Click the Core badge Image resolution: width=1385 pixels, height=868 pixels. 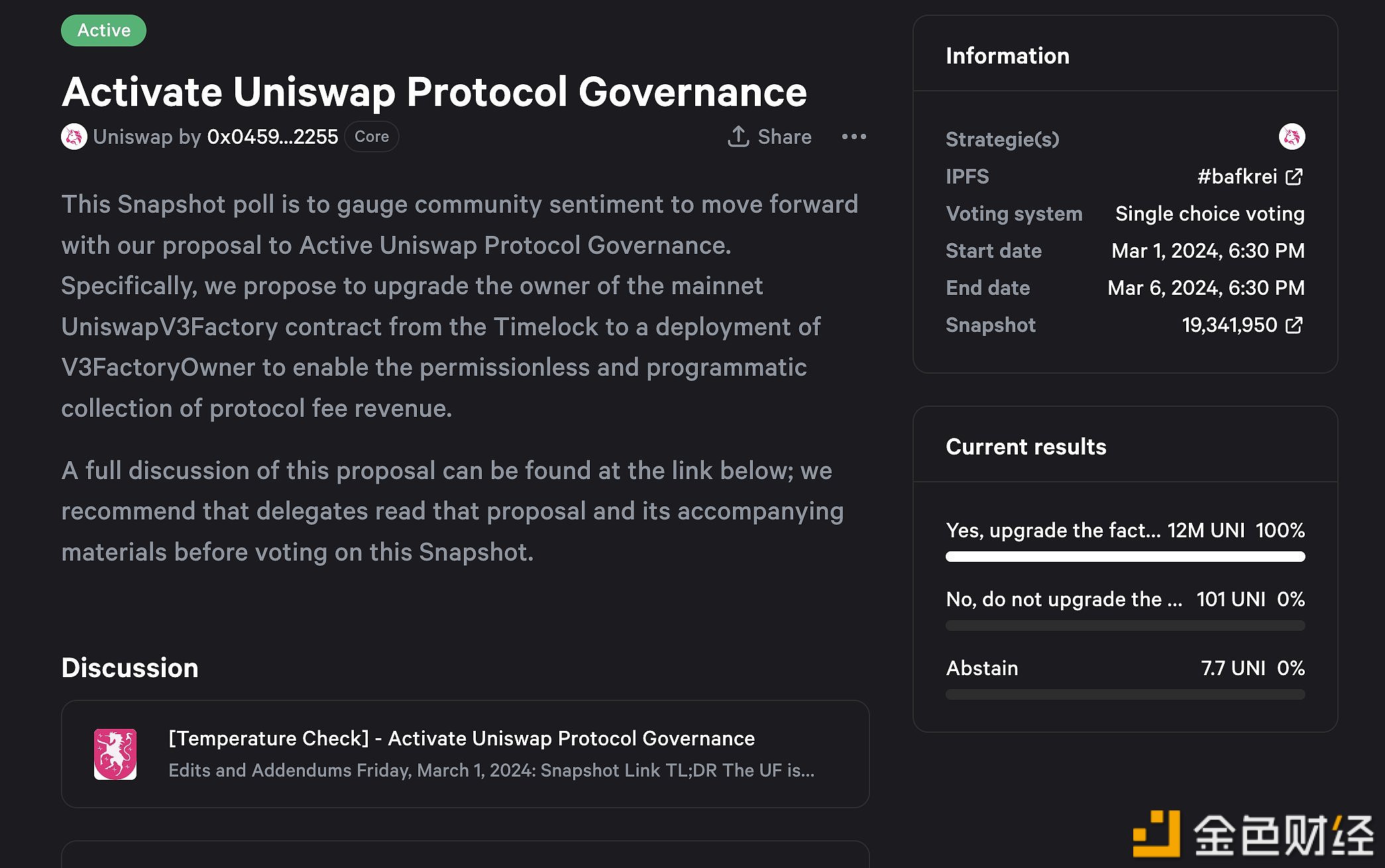(372, 136)
